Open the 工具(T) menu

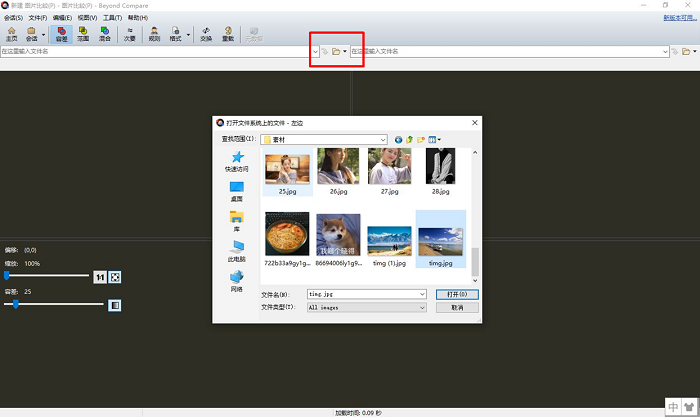click(x=112, y=18)
